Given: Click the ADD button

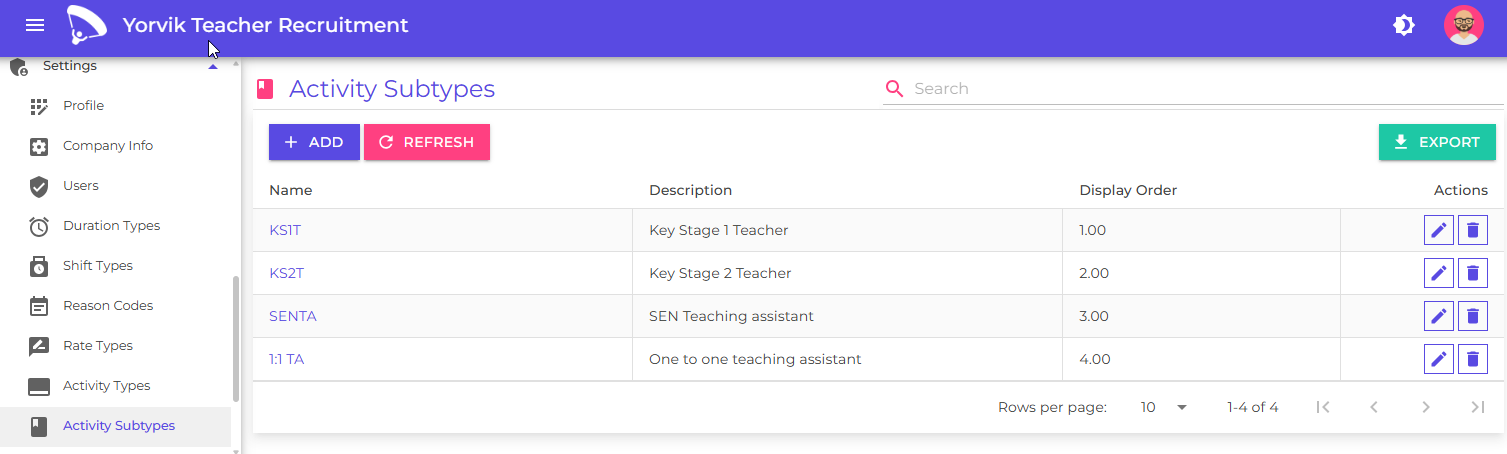Looking at the screenshot, I should point(314,142).
